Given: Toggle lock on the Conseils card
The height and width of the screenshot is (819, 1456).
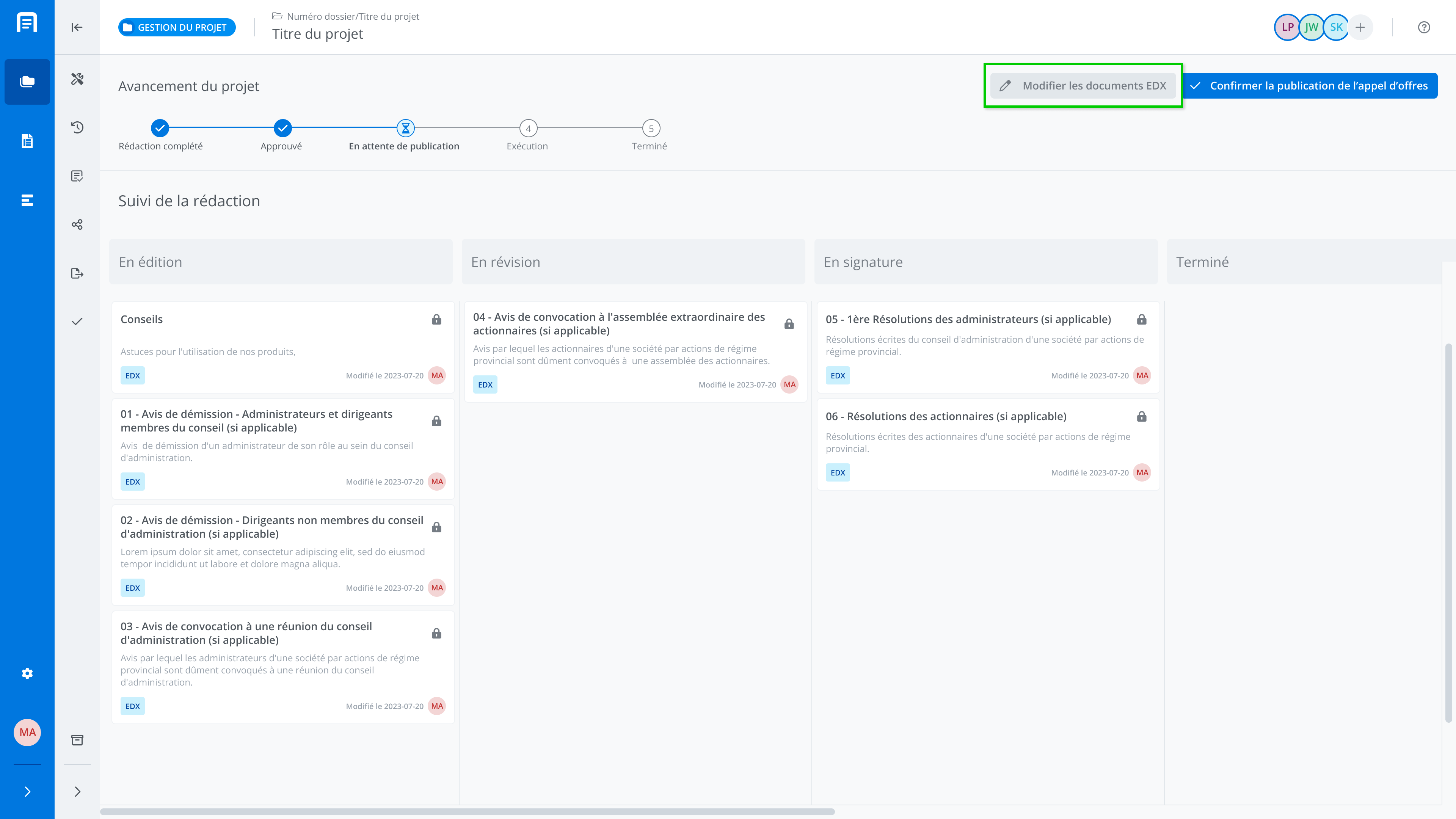Looking at the screenshot, I should pos(436,319).
